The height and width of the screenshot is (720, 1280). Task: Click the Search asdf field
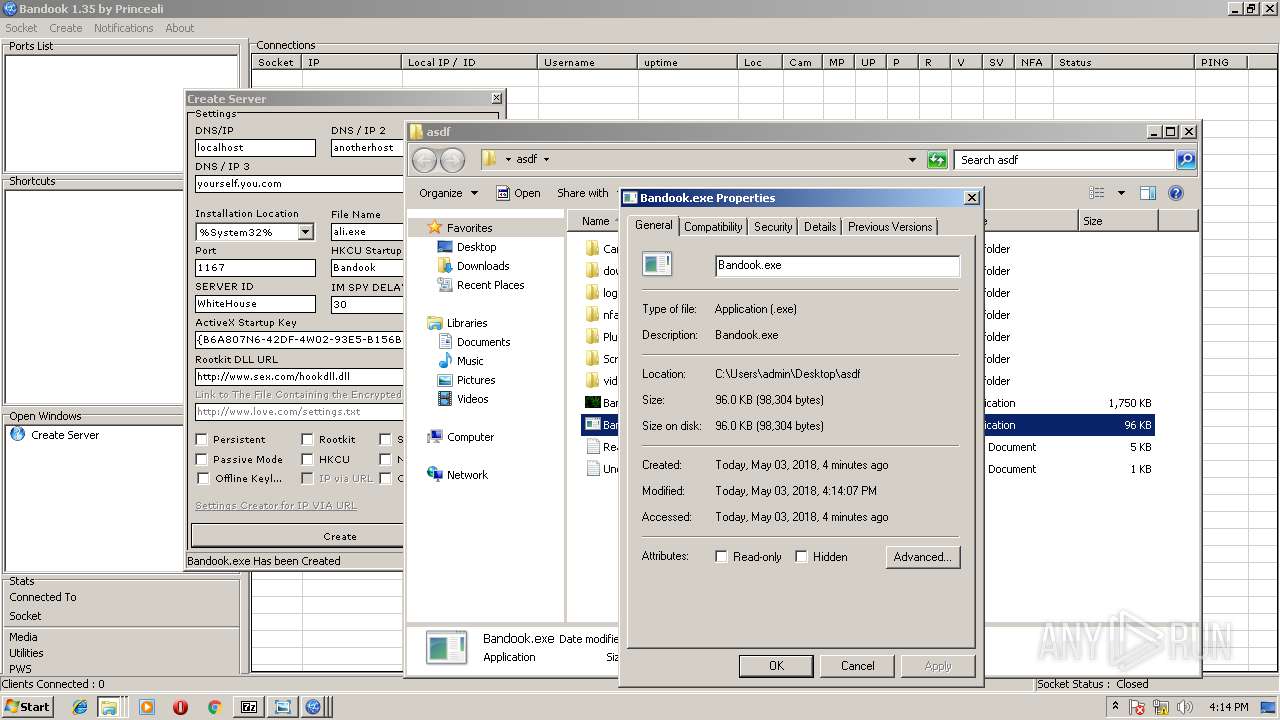click(1064, 160)
